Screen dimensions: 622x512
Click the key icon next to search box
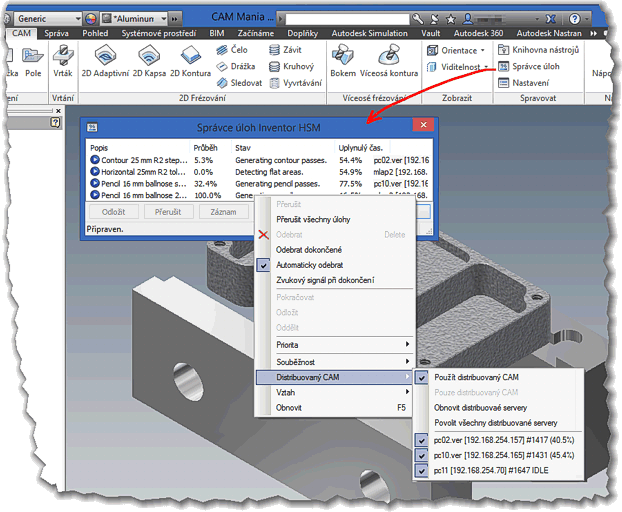(x=417, y=19)
